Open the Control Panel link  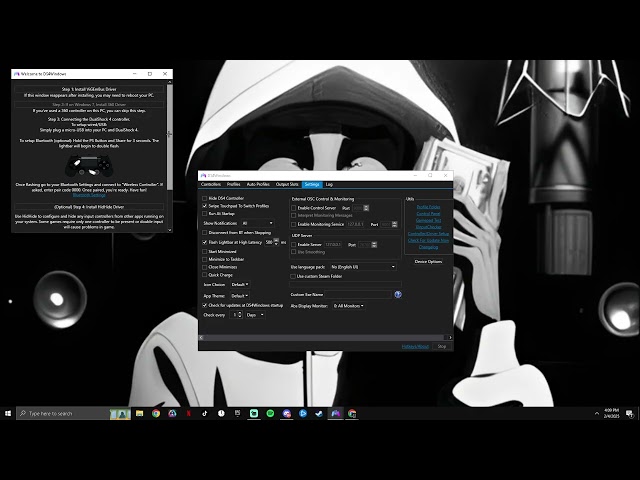[428, 213]
